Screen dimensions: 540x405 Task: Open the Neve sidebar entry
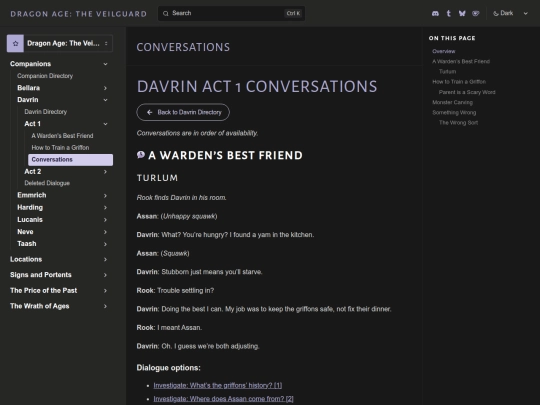(x=25, y=231)
